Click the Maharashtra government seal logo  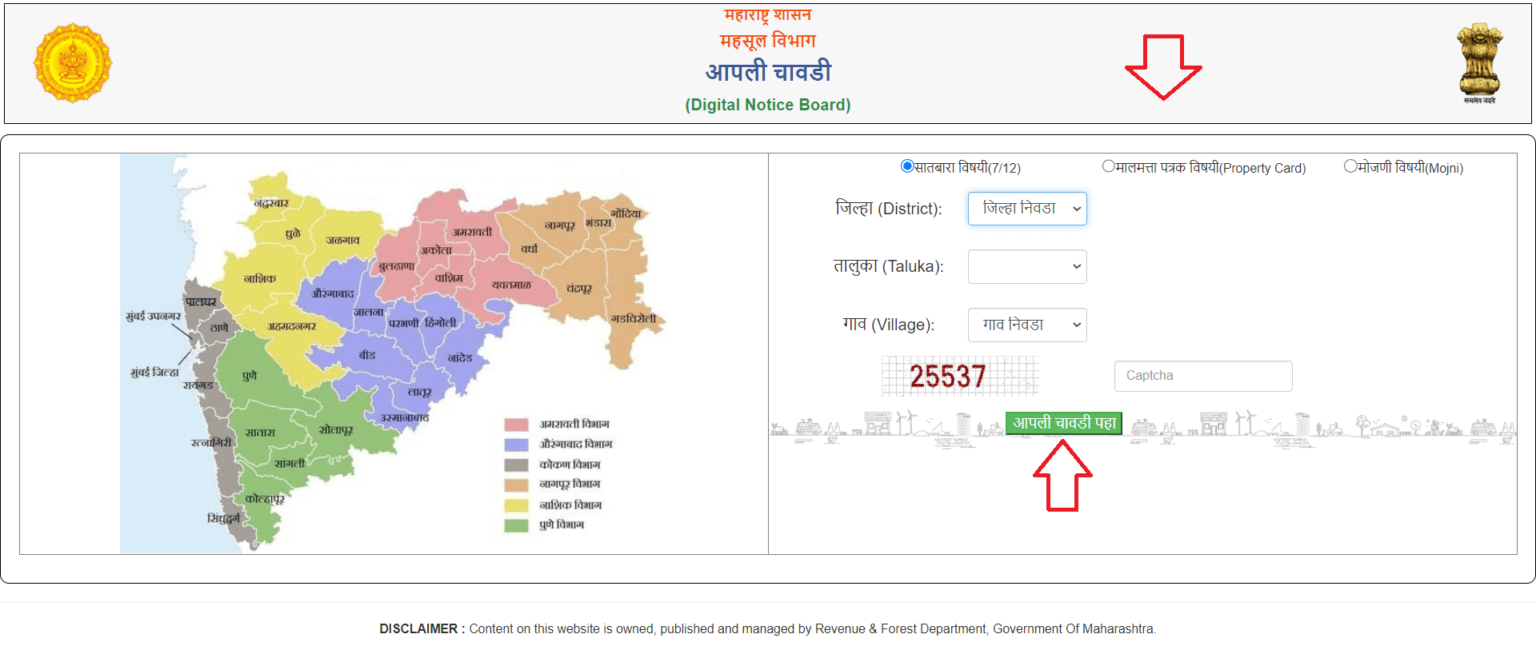point(72,62)
